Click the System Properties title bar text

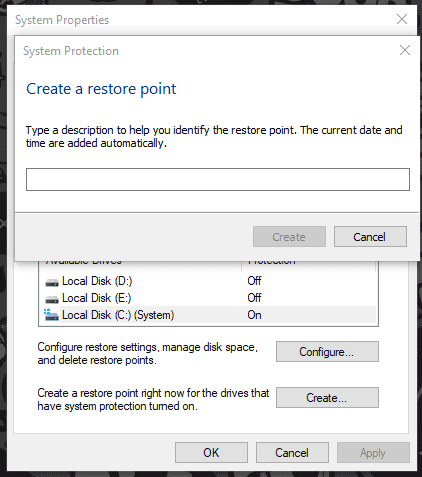[x=62, y=20]
